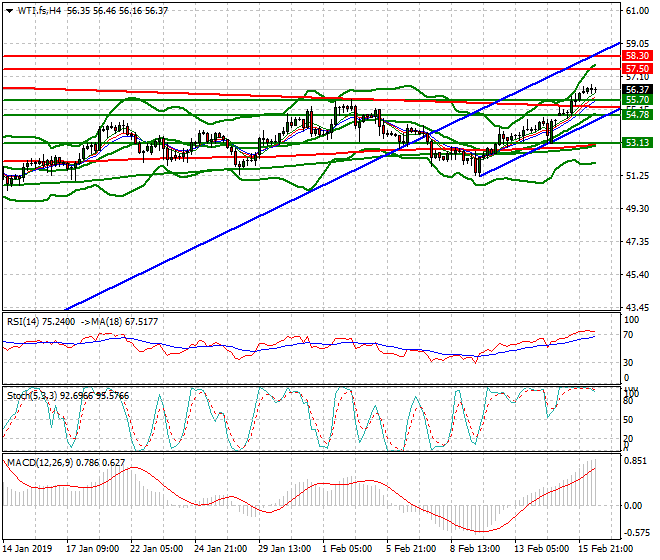Click the 13 Feb 05:00 time label
660x560 pixels.
pyautogui.click(x=542, y=549)
